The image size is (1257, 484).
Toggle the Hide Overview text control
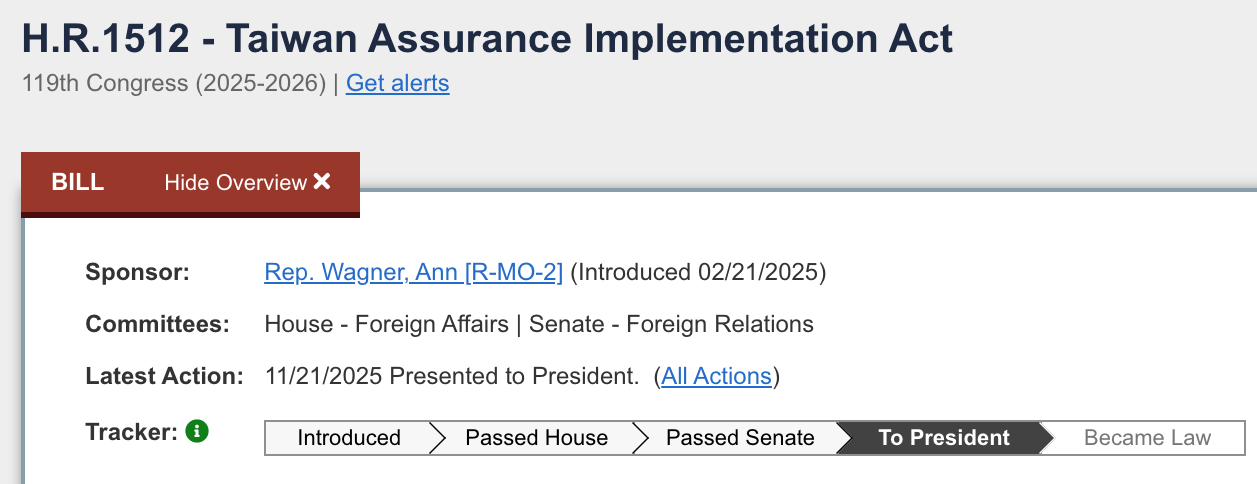[235, 183]
